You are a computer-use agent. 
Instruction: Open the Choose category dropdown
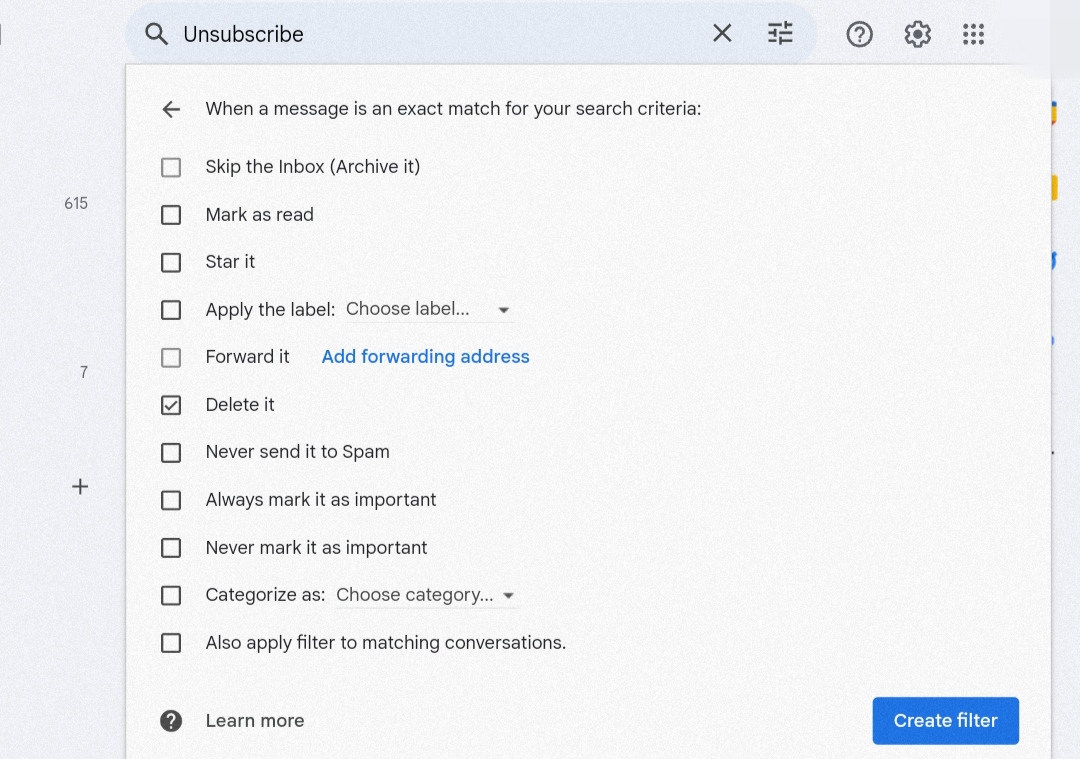(425, 595)
